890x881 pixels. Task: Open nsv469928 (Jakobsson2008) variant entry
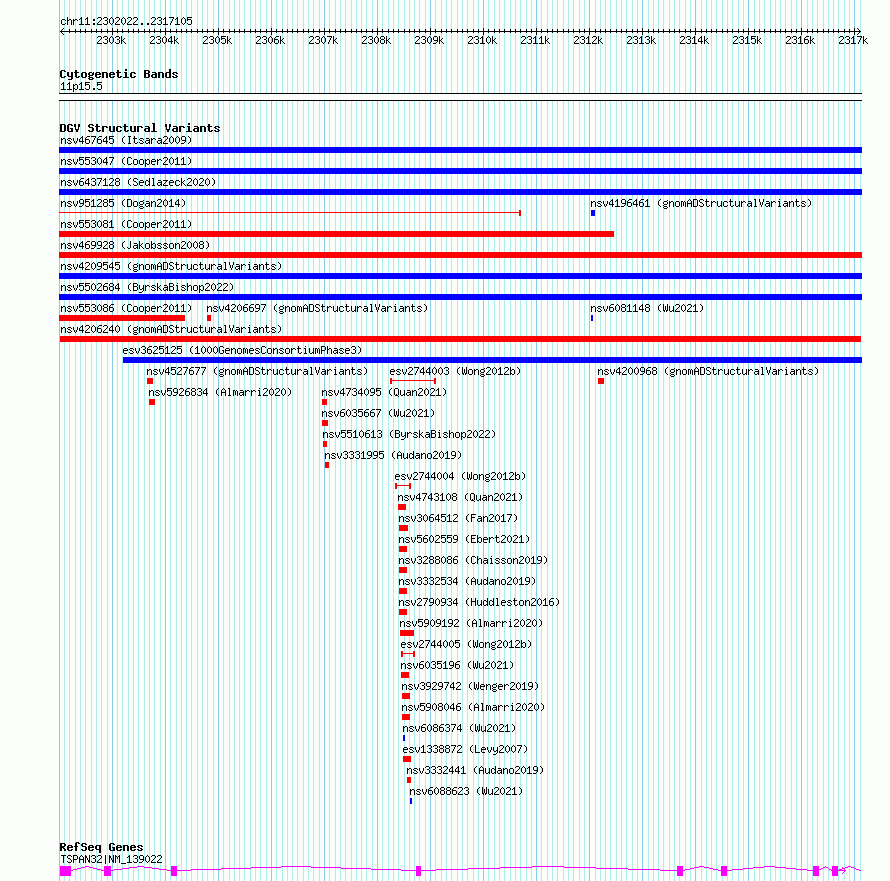[x=135, y=245]
